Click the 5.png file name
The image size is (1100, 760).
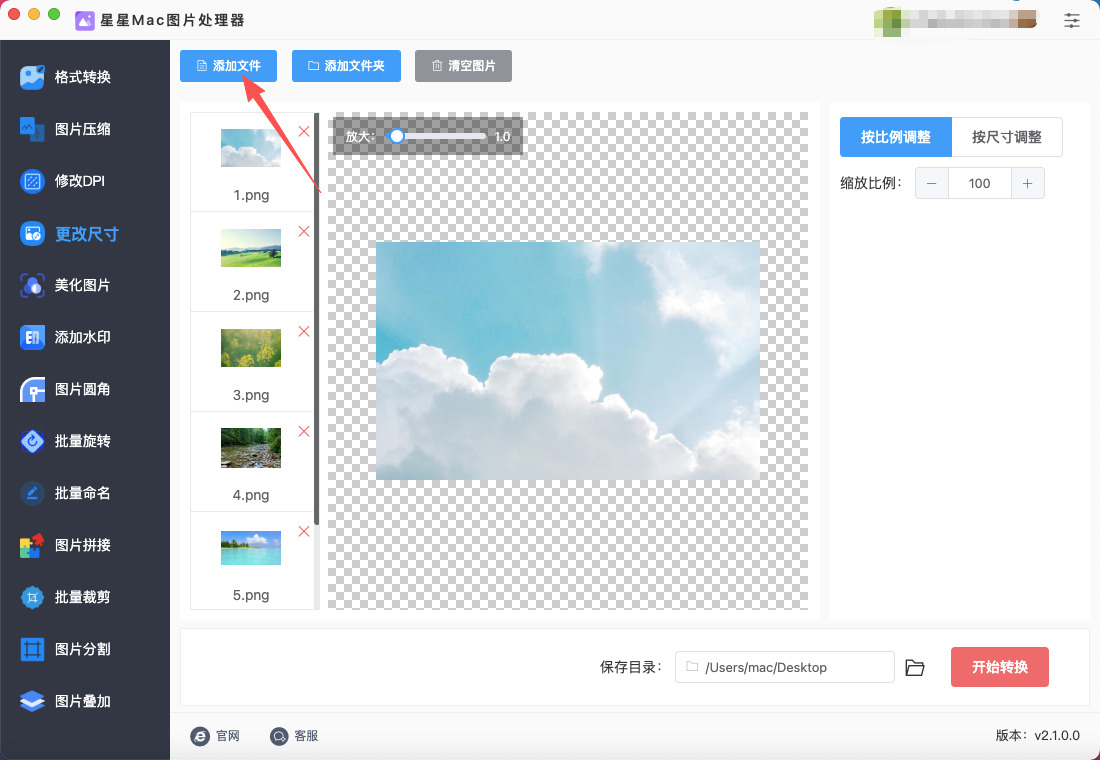pos(251,595)
